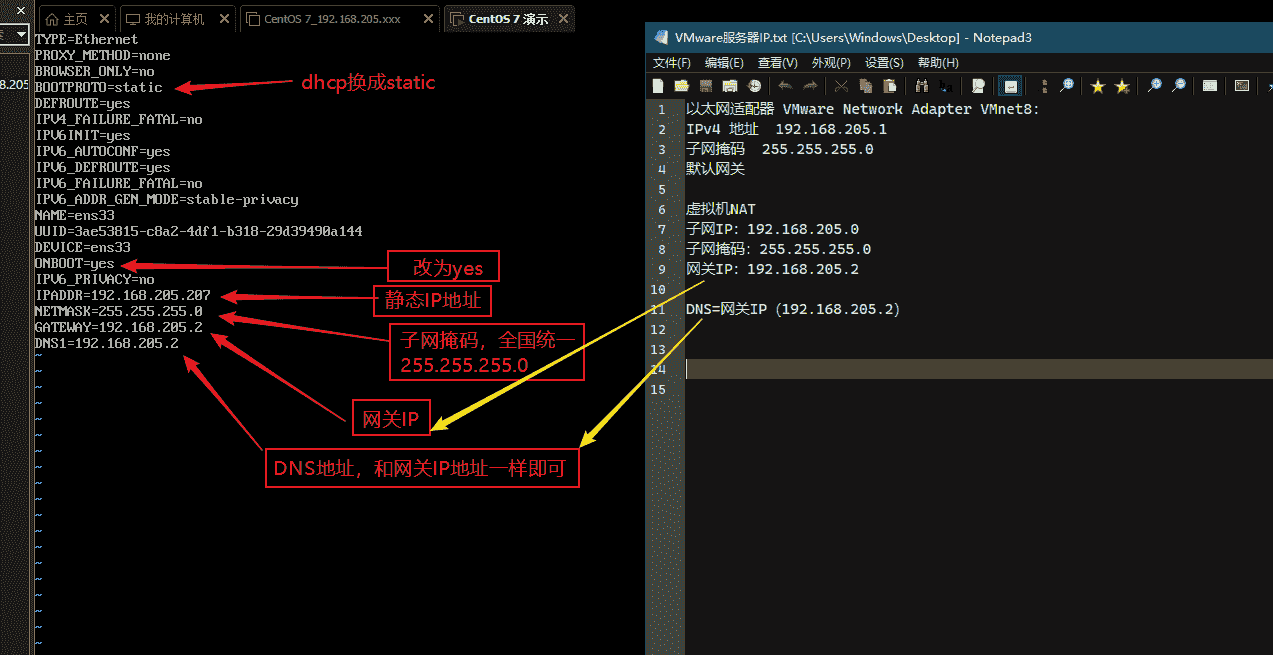Open the dropdown arrow left of the VMware tabs
1273x655 pixels.
coord(21,34)
